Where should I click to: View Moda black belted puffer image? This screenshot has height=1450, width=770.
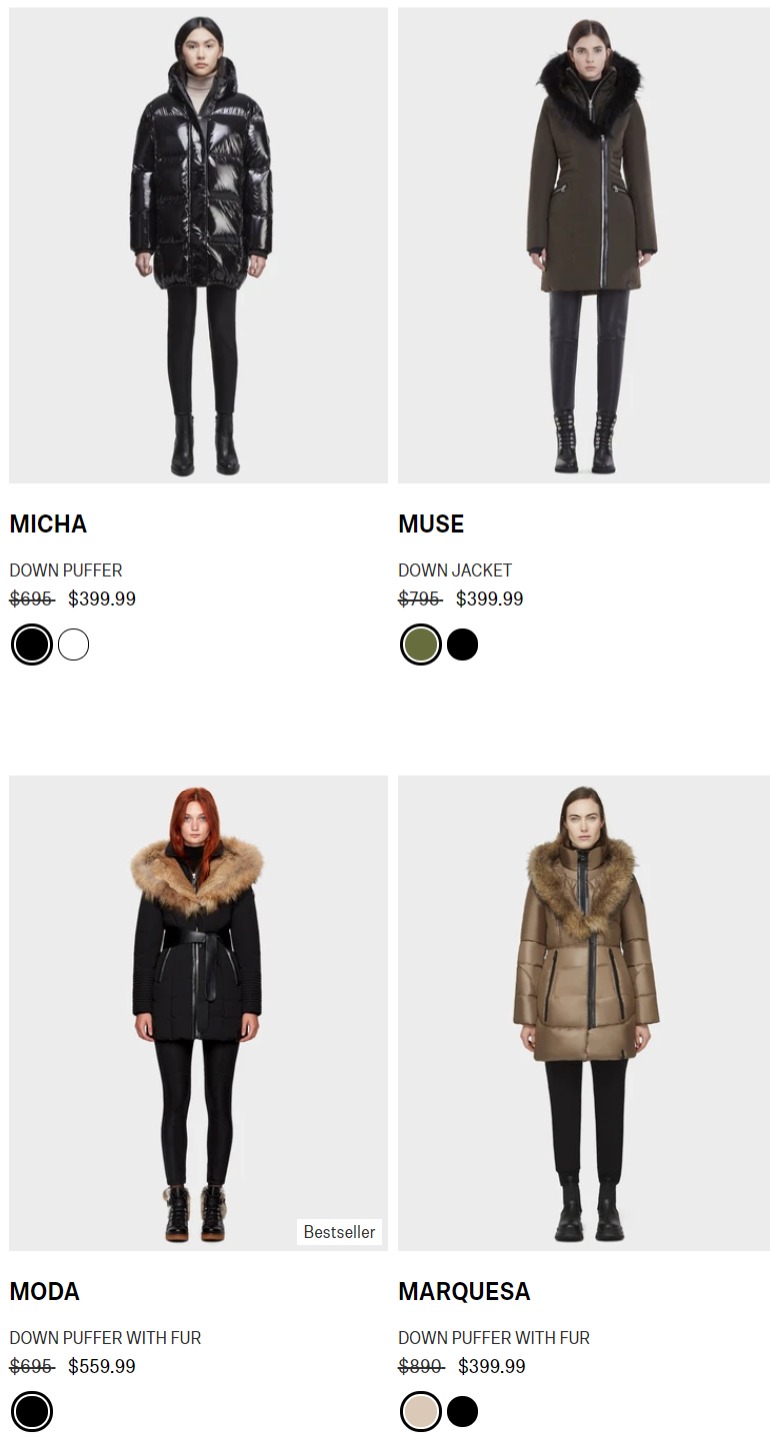coord(198,1013)
